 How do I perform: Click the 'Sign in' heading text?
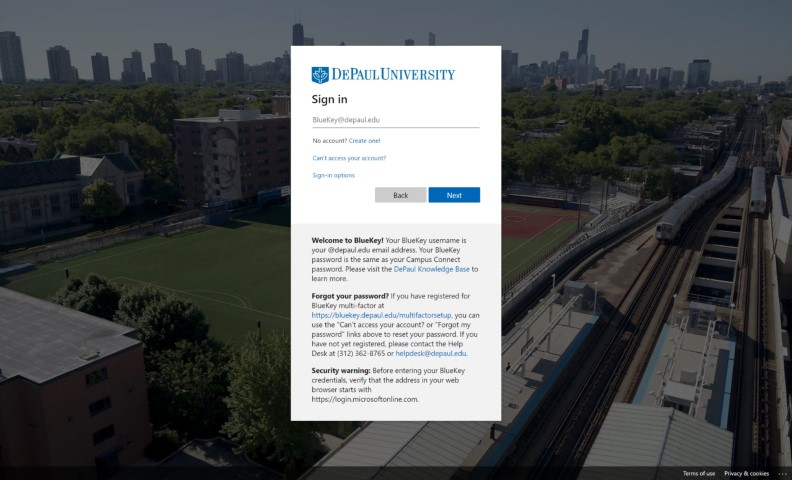tap(329, 99)
